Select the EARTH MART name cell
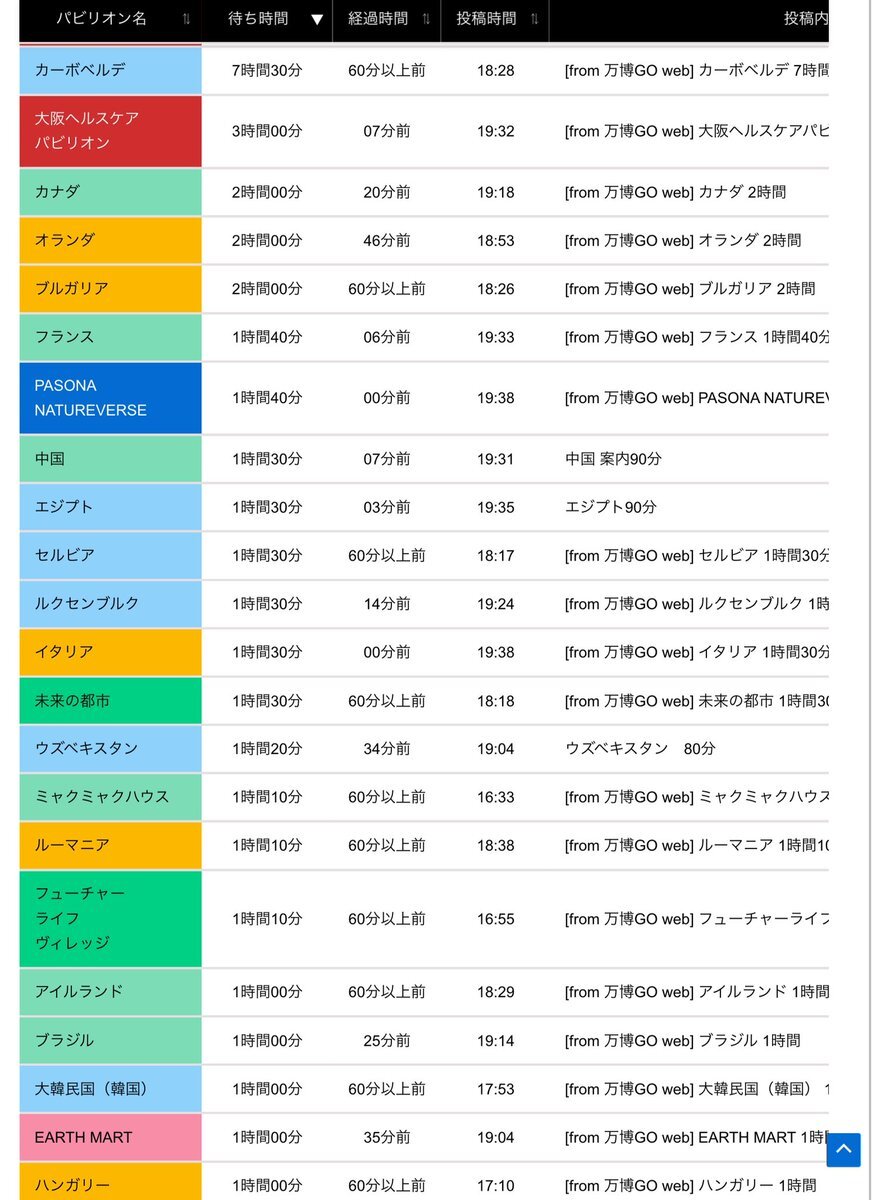 click(x=110, y=1137)
